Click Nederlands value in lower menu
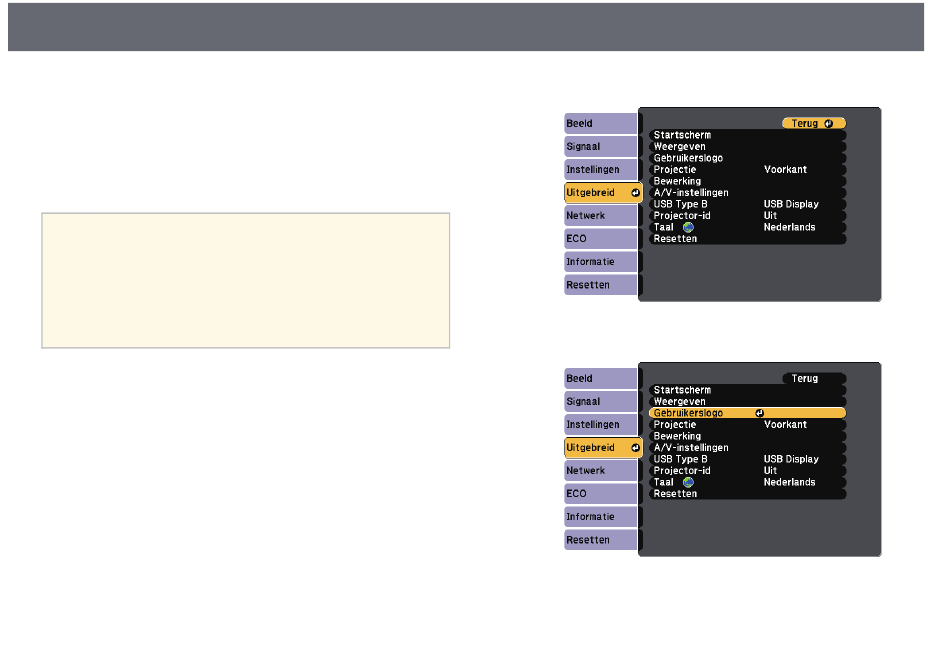 point(789,482)
